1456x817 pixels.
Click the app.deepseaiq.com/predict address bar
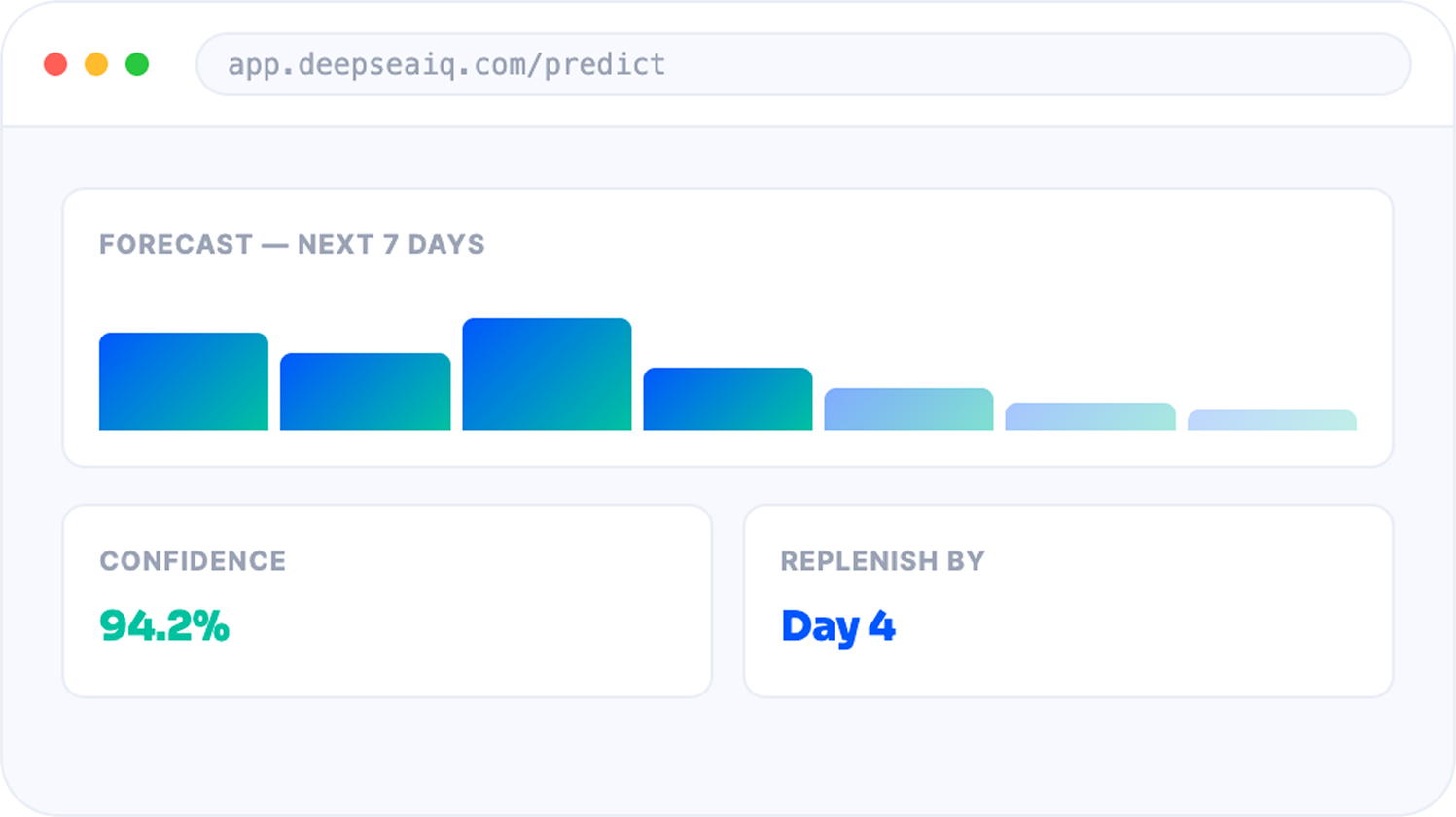(803, 64)
